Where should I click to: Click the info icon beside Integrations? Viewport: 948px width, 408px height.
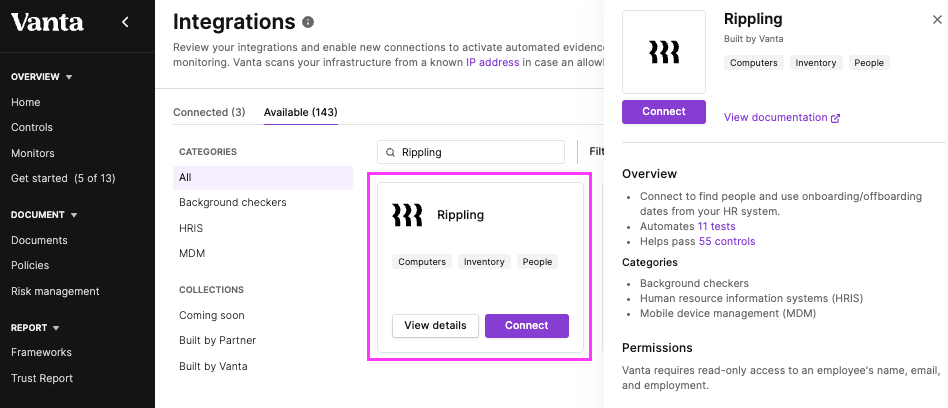(x=308, y=22)
